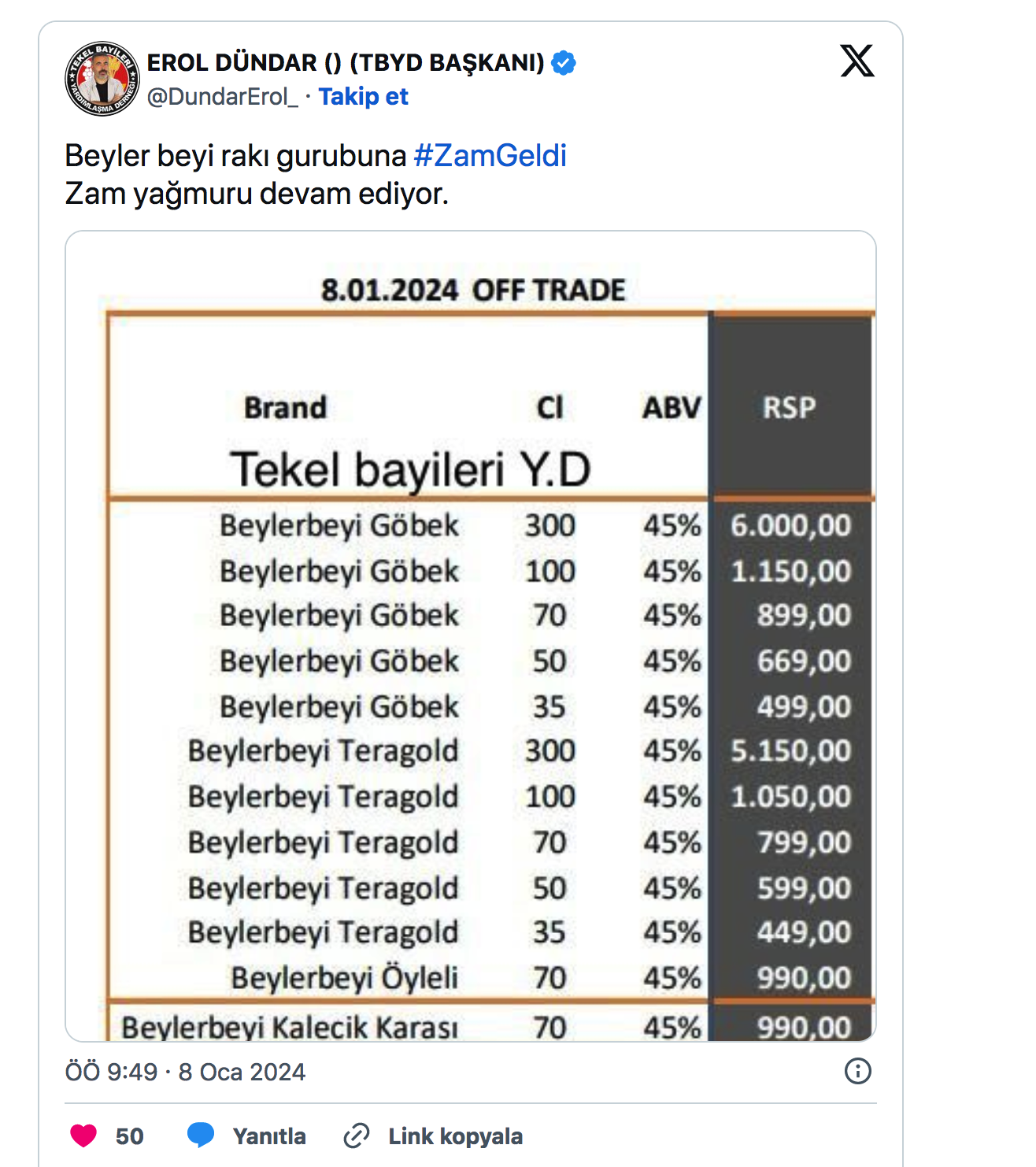Click the Yanıtla reply button
This screenshot has height=1167, width=1036.
coord(269,1136)
